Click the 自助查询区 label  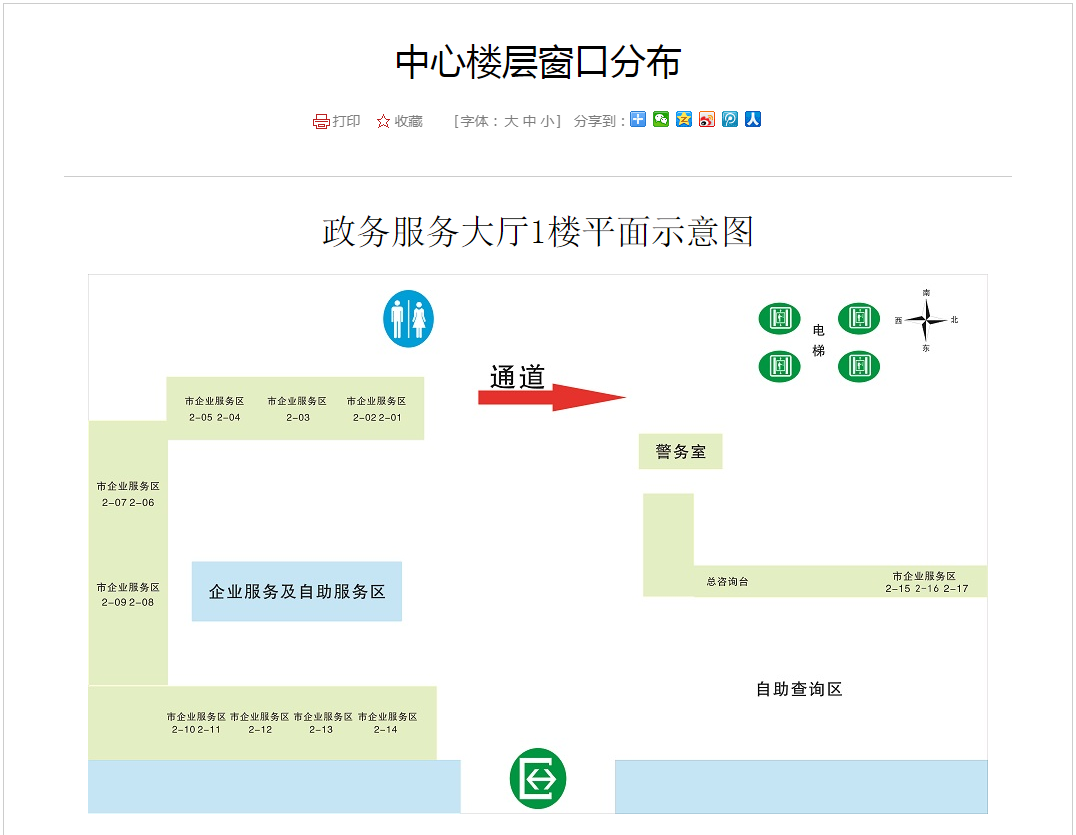point(799,689)
